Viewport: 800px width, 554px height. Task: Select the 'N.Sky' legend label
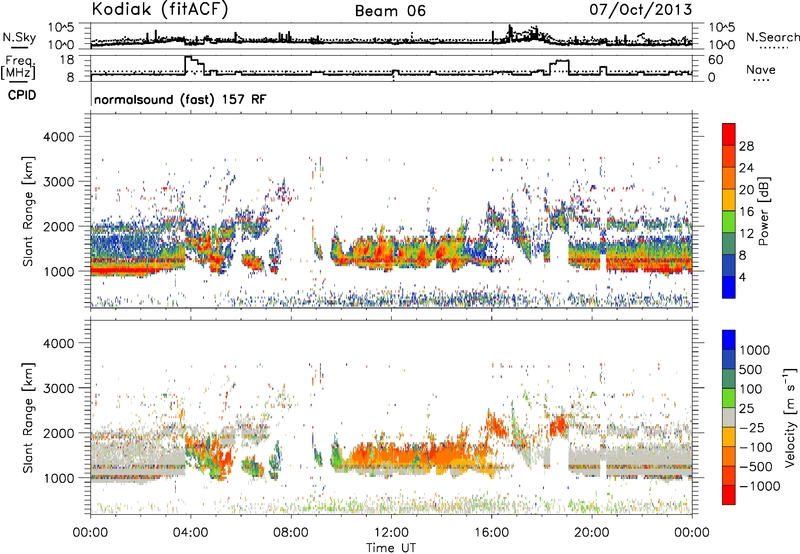pos(19,37)
